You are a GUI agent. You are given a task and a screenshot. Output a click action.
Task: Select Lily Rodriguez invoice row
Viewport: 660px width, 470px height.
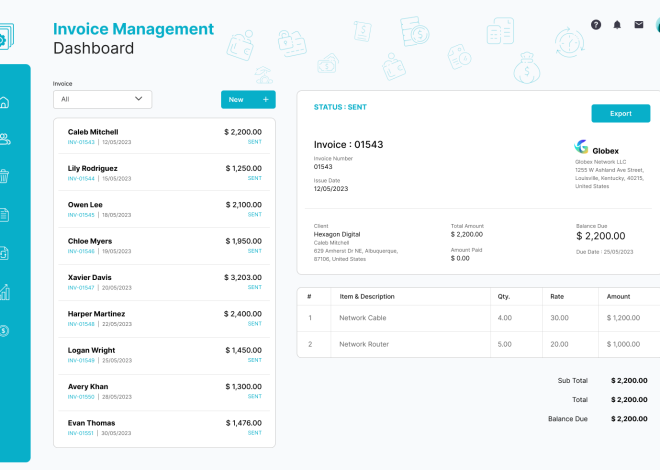pos(165,173)
